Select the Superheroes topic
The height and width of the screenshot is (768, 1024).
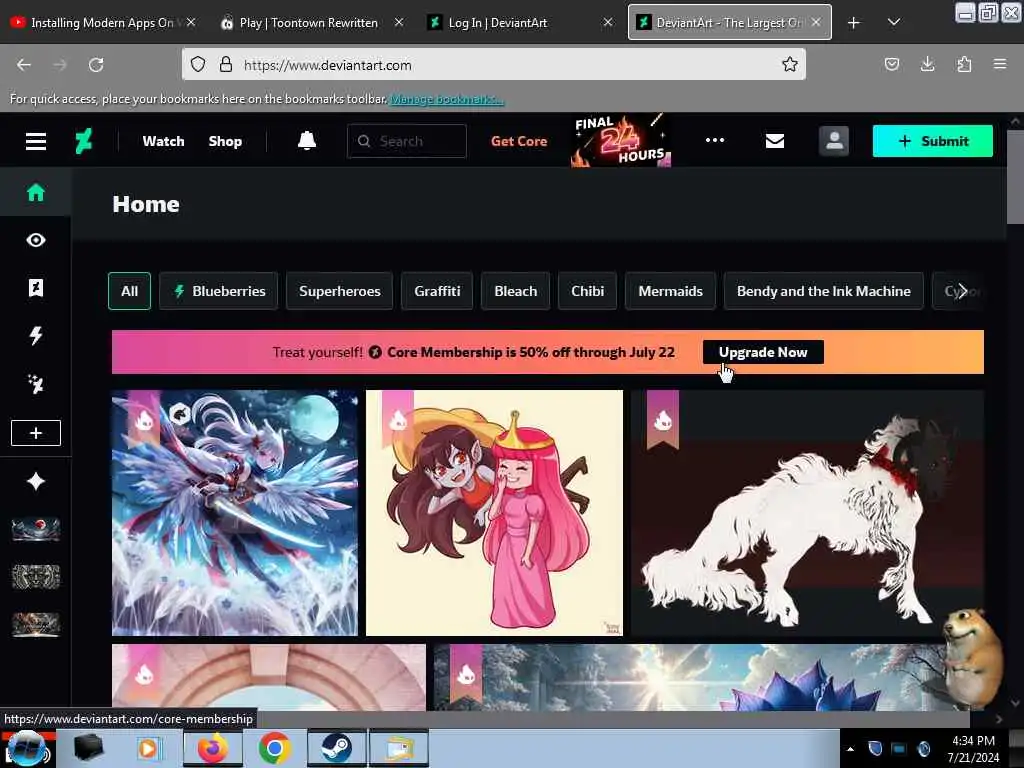click(340, 291)
